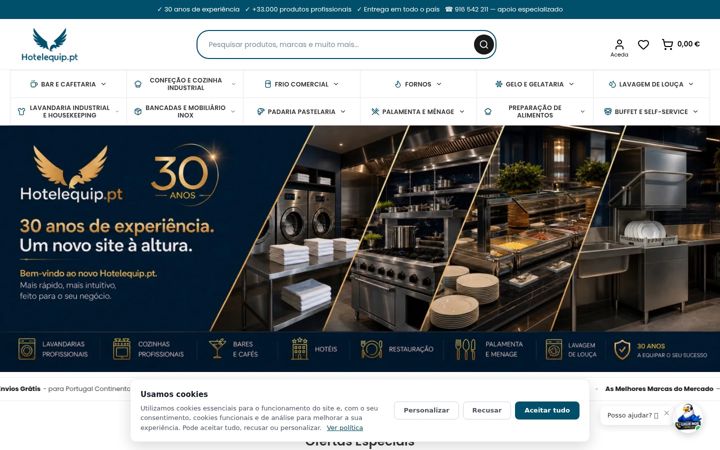Click the Bares e Cafés cocktail icon

(x=217, y=349)
